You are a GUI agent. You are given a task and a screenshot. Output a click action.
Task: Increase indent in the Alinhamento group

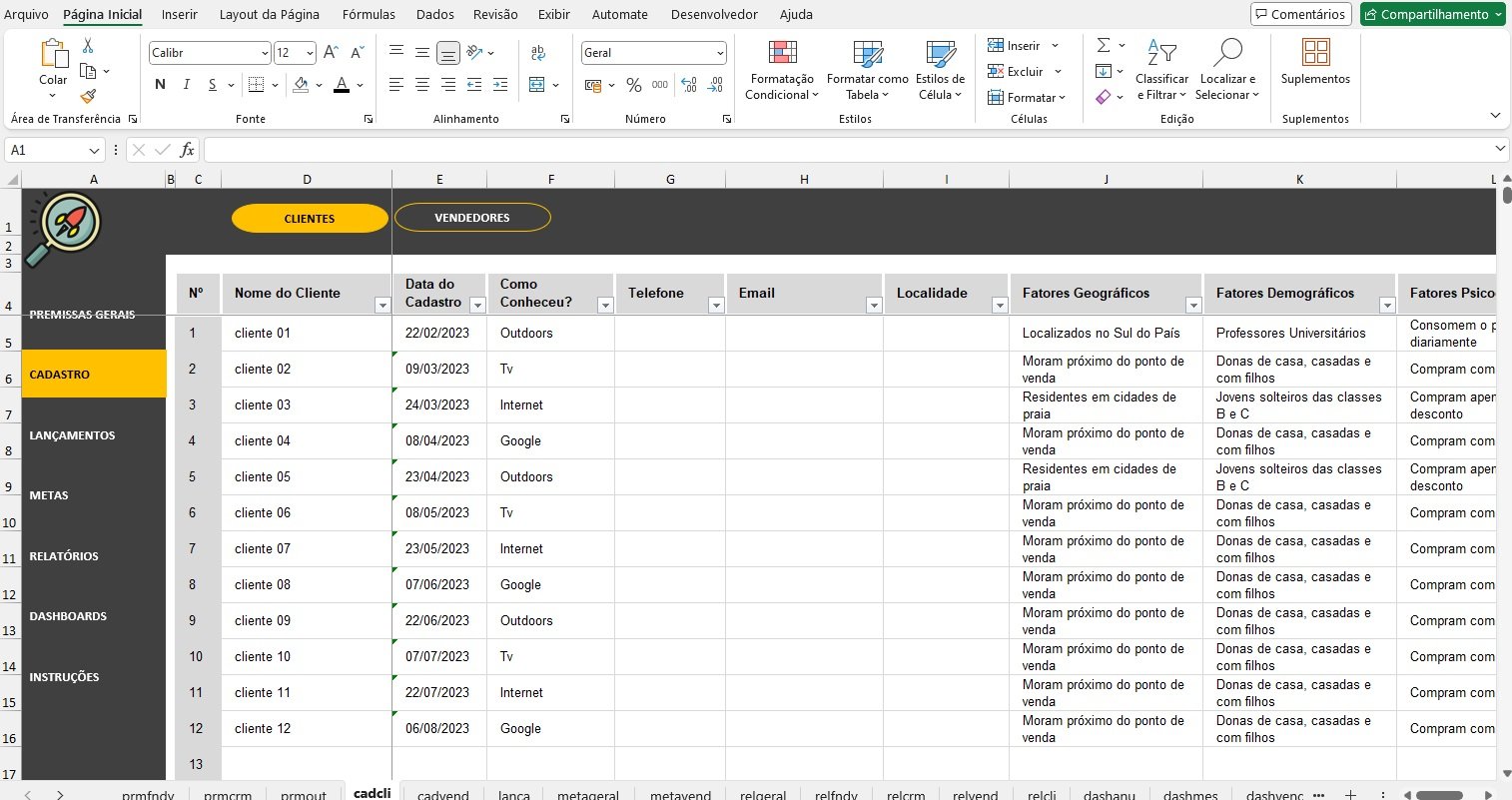500,85
